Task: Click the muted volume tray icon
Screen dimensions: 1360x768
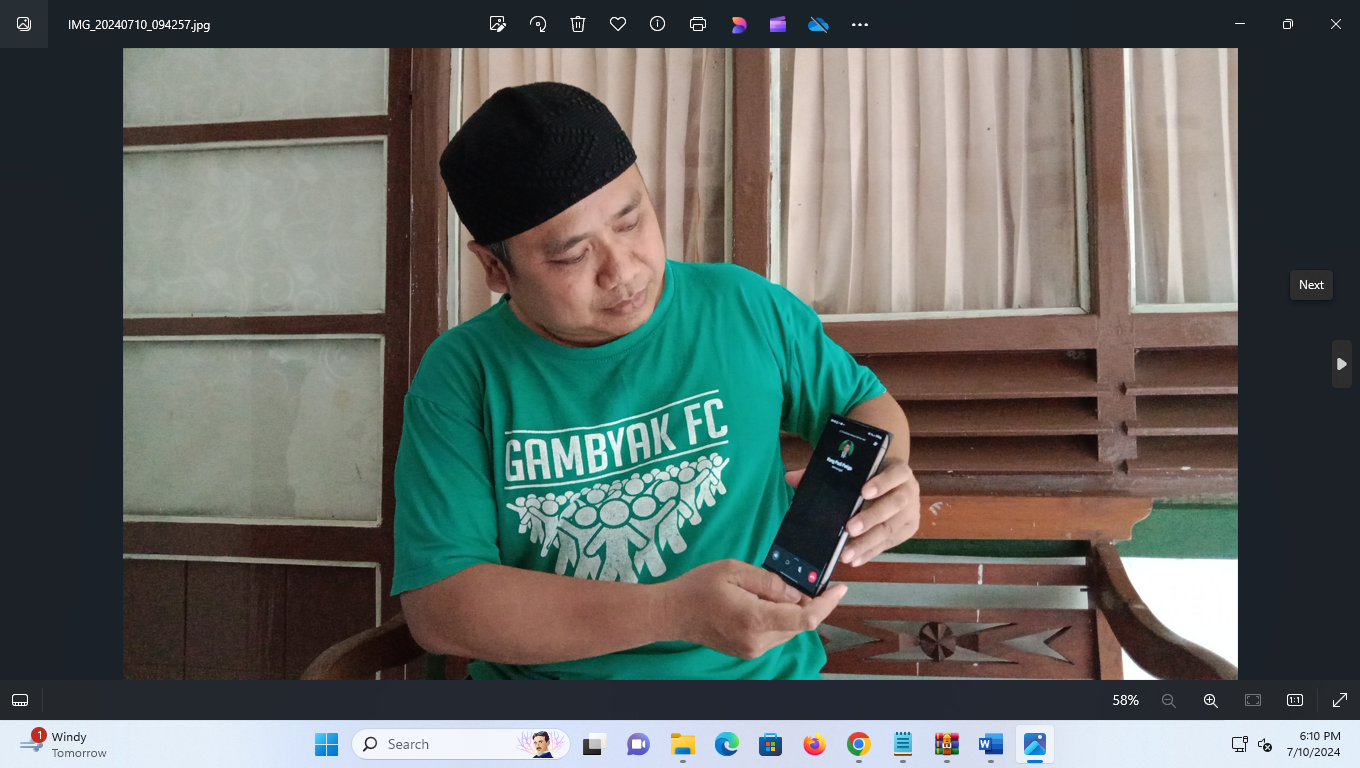Action: (1264, 744)
